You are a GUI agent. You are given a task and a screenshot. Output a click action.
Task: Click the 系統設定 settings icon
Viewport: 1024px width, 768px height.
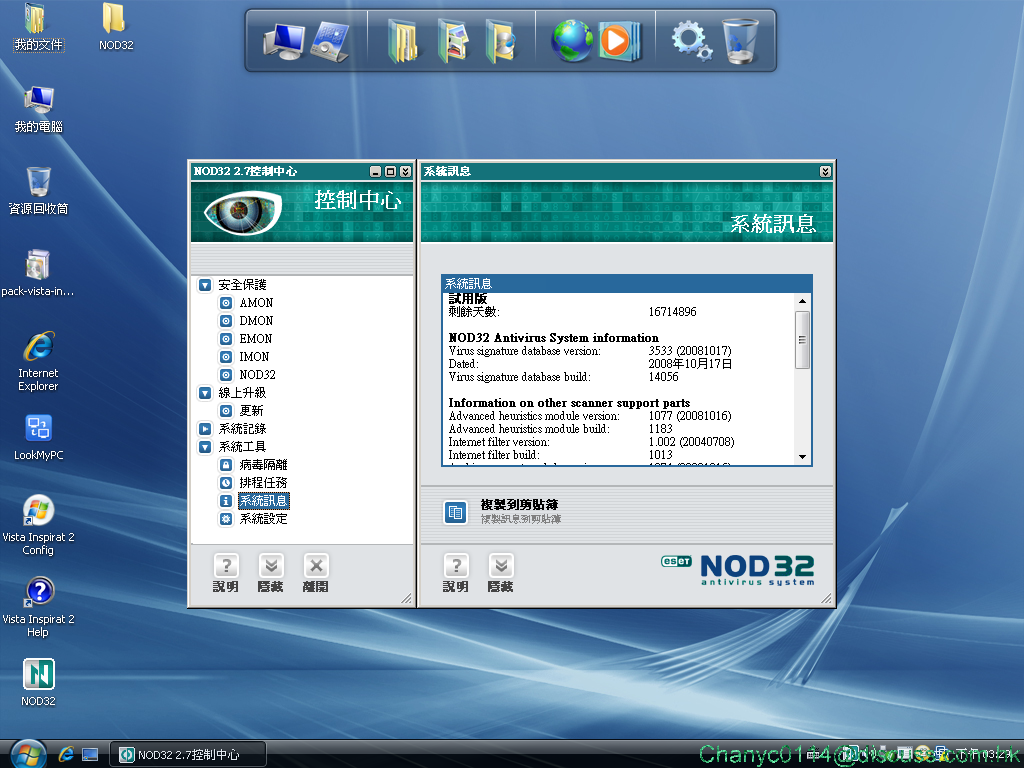(x=225, y=519)
